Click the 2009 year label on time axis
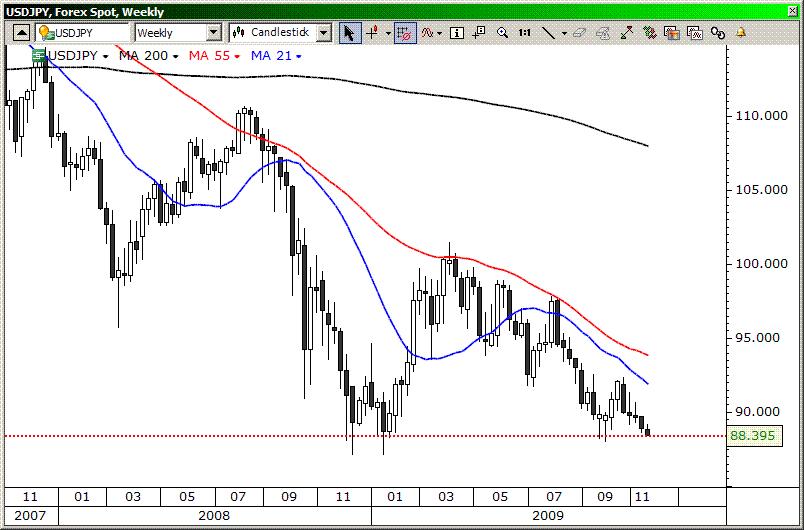Screen dimensions: 804x530 click(548, 516)
